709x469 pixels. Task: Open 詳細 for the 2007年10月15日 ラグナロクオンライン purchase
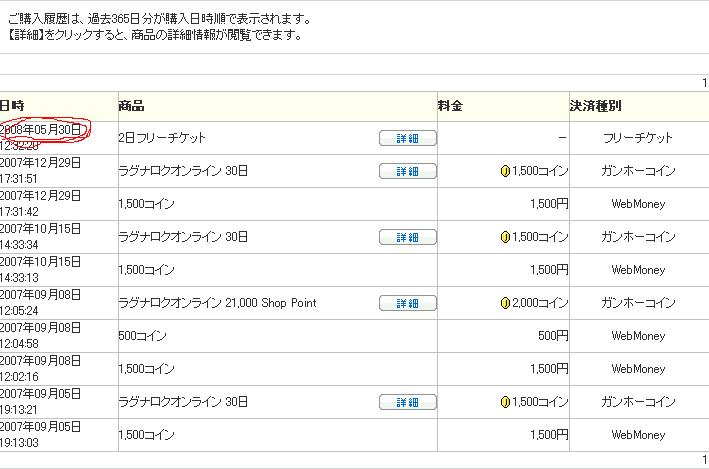pyautogui.click(x=407, y=237)
